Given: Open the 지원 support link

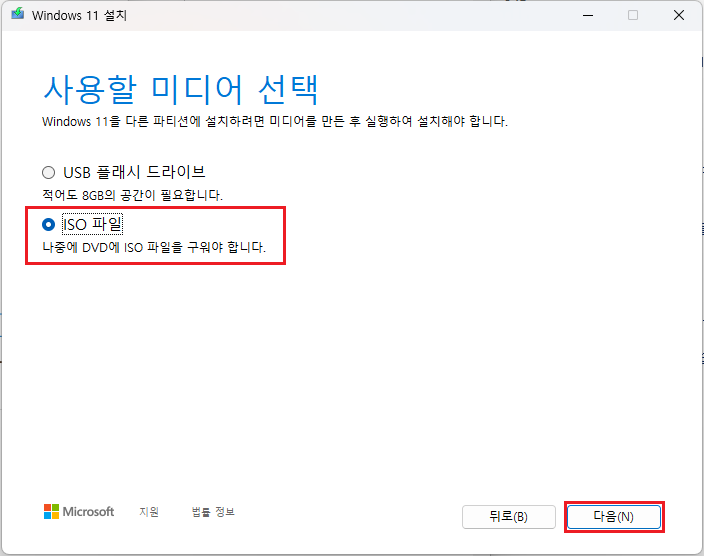Looking at the screenshot, I should click(x=149, y=512).
